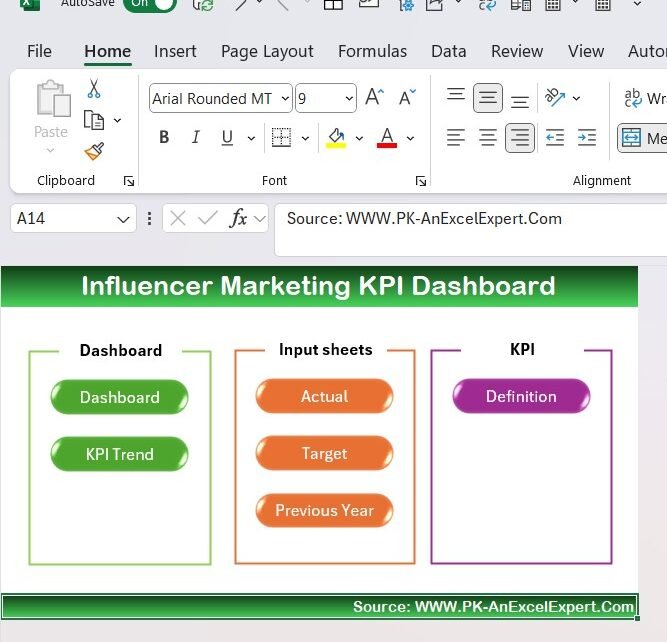Toggle Underline formatting

(x=227, y=137)
